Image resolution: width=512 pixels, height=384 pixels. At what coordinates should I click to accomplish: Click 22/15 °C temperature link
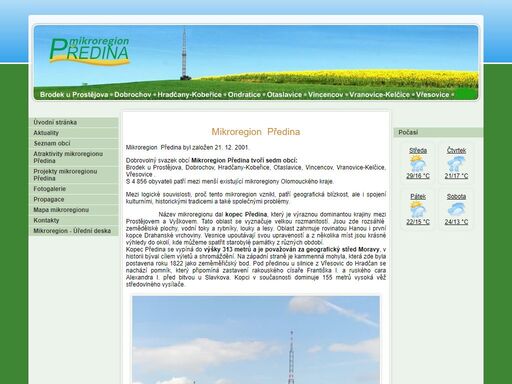click(418, 222)
